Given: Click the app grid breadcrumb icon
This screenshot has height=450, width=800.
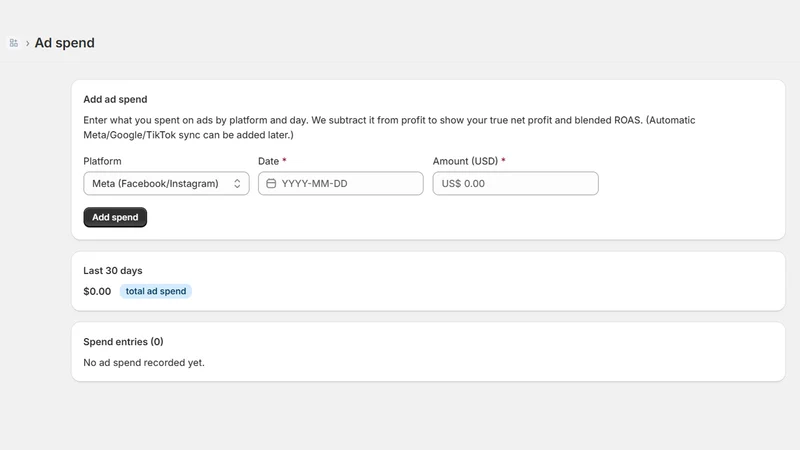Looking at the screenshot, I should [14, 43].
